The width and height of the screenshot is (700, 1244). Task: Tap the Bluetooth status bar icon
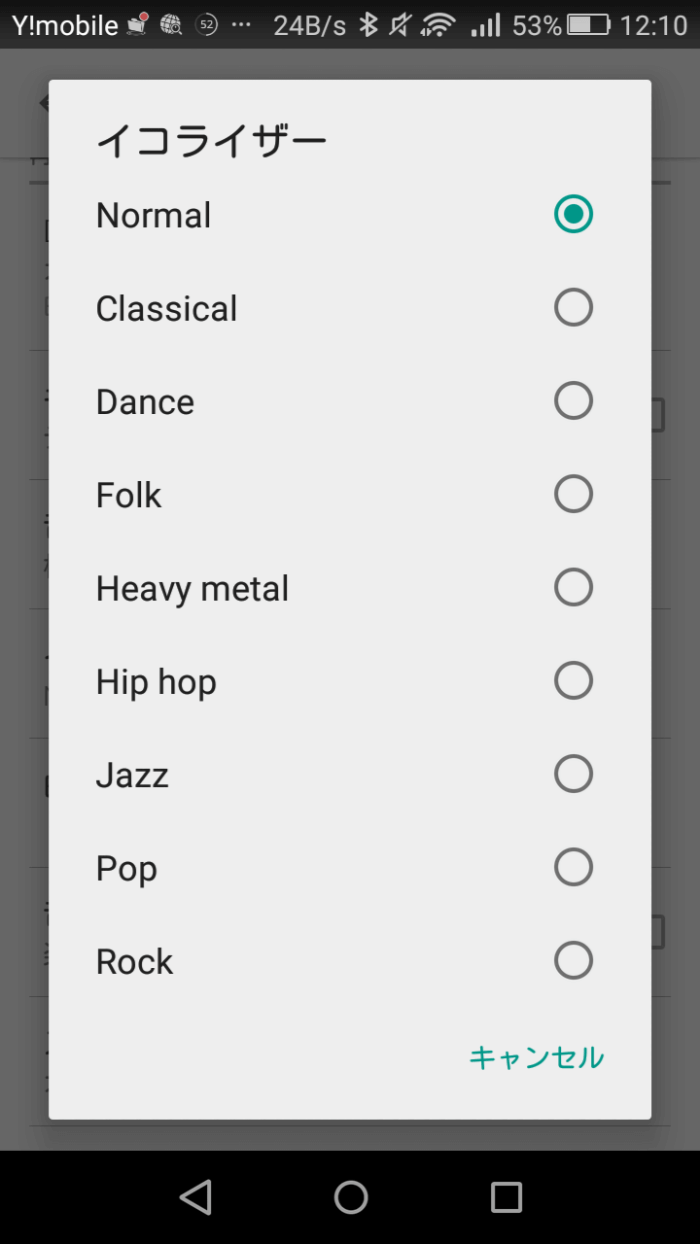(369, 25)
